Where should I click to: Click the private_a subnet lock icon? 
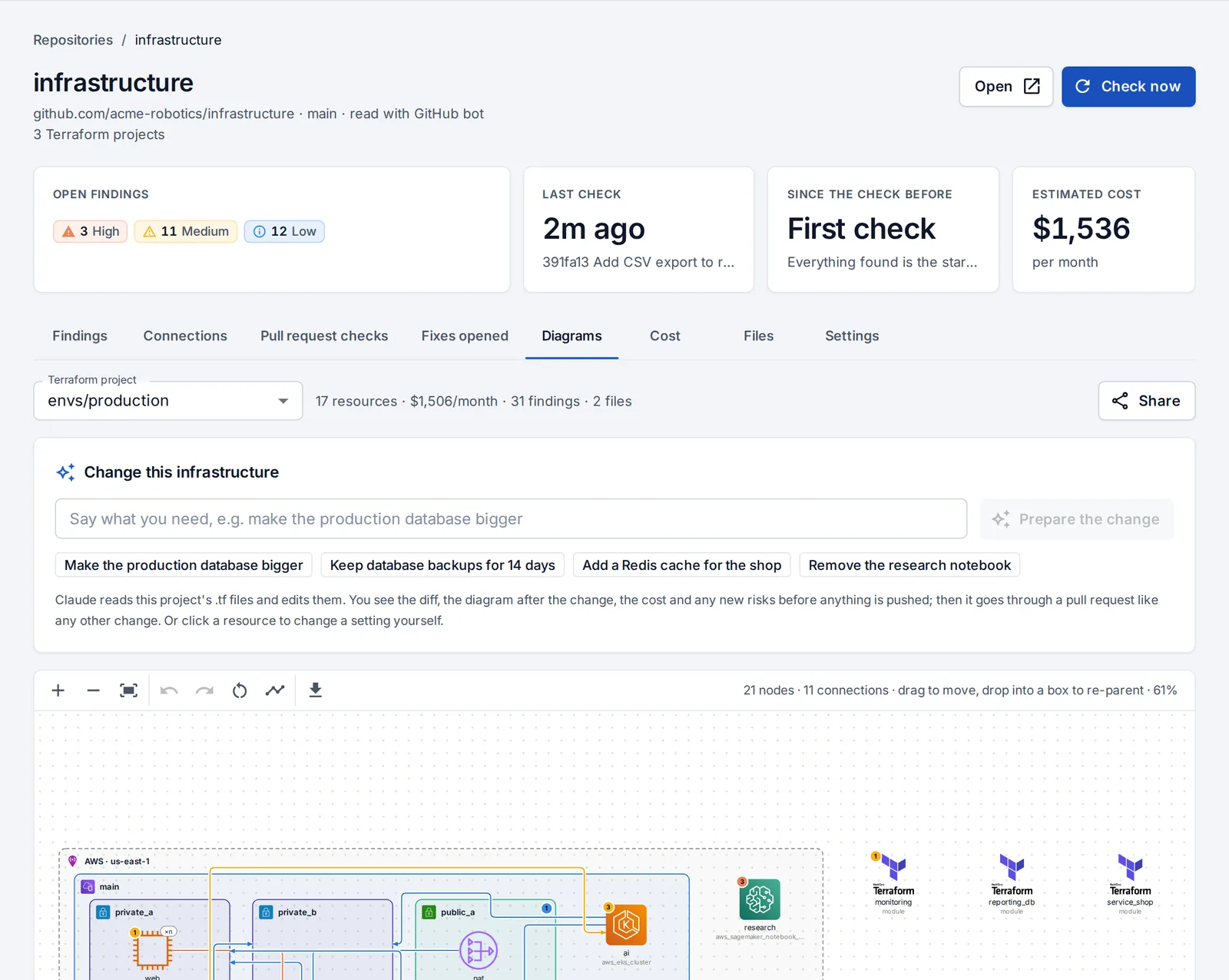coord(103,912)
